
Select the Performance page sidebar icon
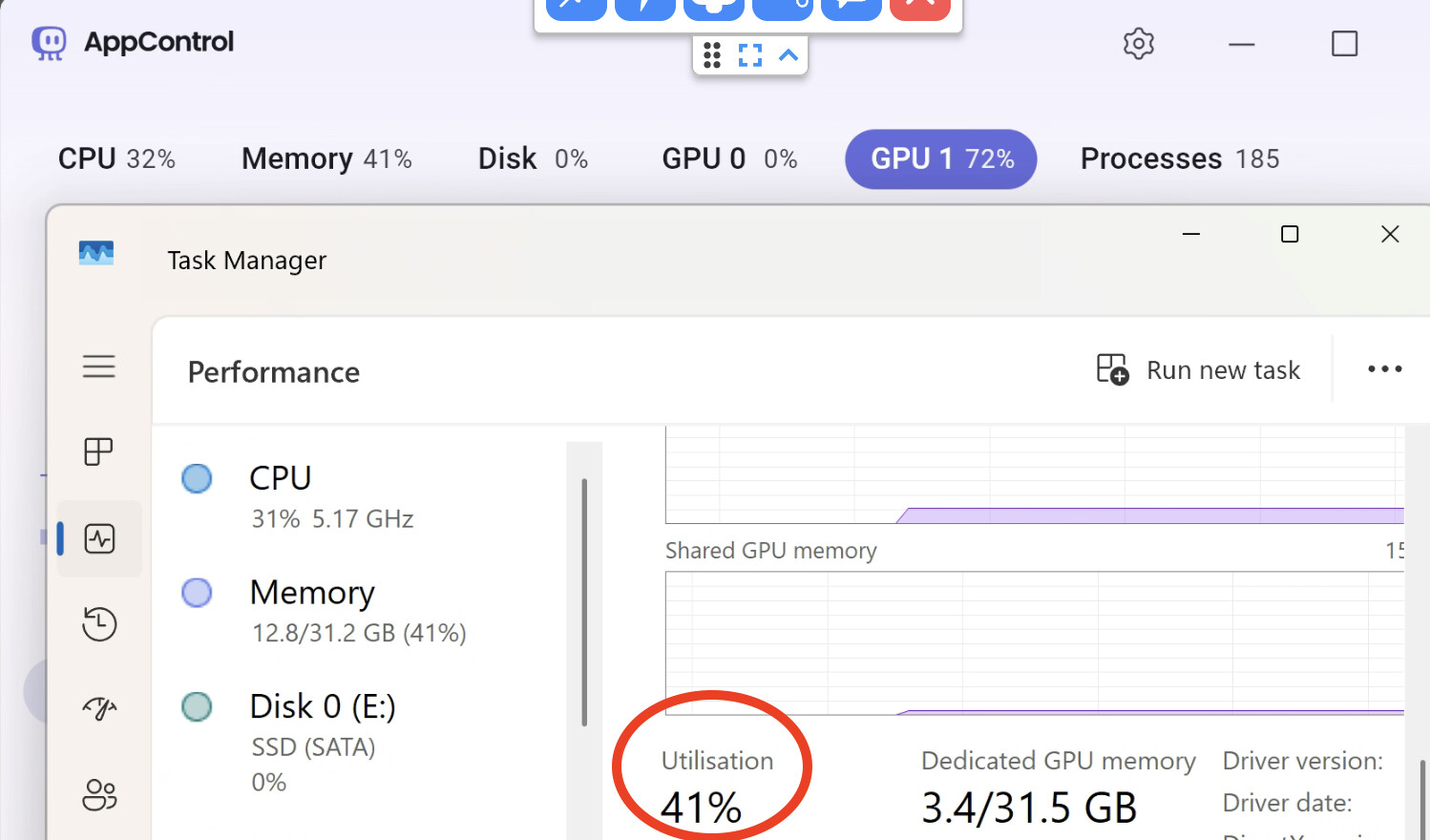point(99,539)
